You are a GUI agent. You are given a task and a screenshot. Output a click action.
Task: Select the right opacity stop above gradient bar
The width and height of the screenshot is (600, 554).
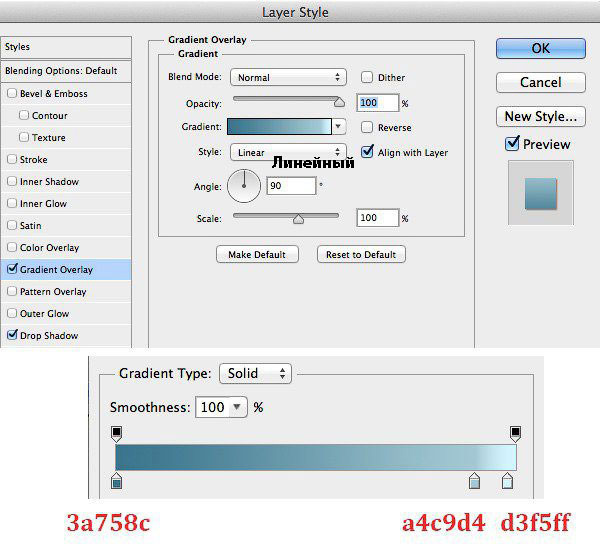[x=515, y=434]
